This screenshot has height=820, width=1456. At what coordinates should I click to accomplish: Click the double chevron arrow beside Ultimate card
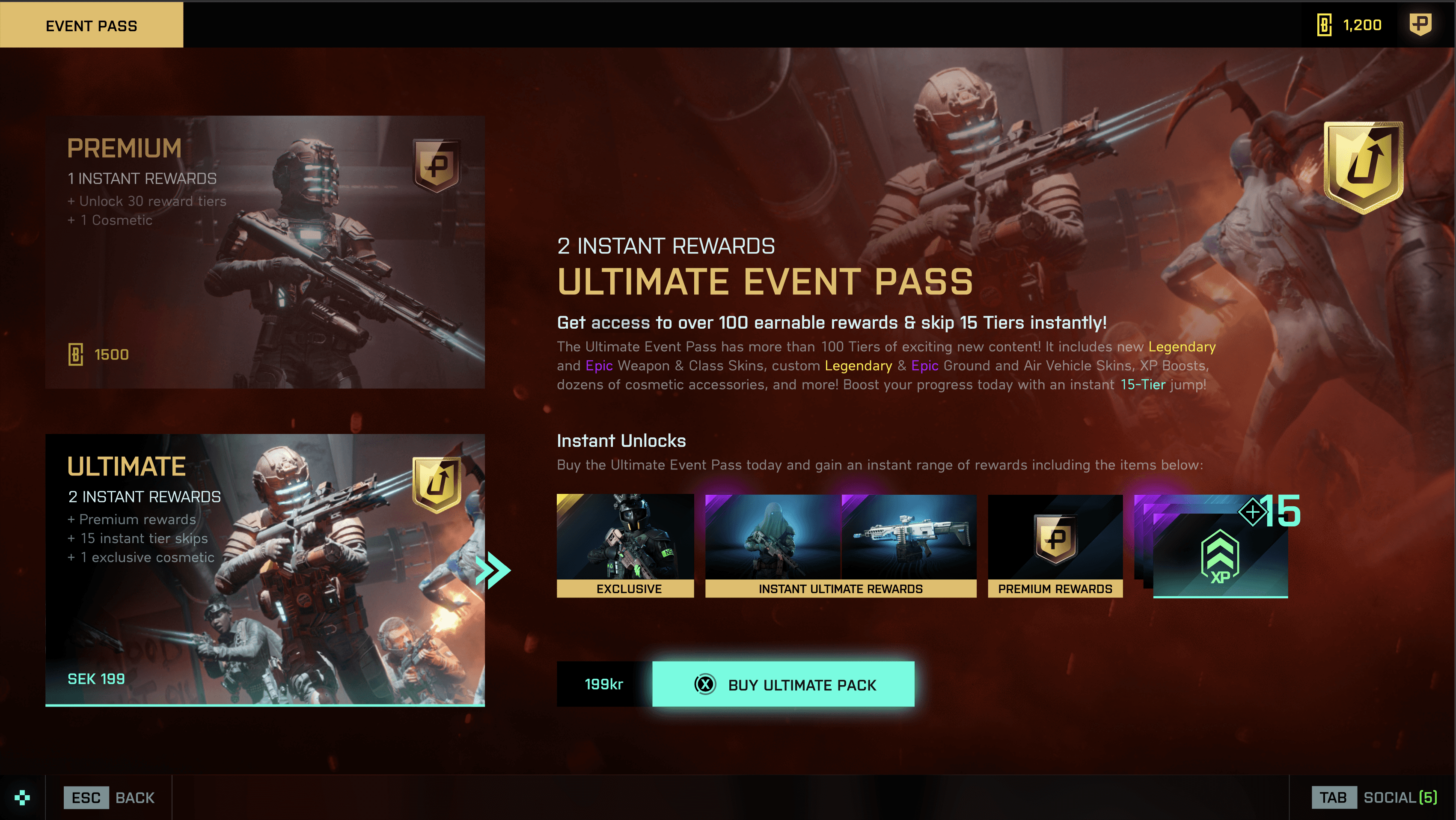pyautogui.click(x=493, y=571)
